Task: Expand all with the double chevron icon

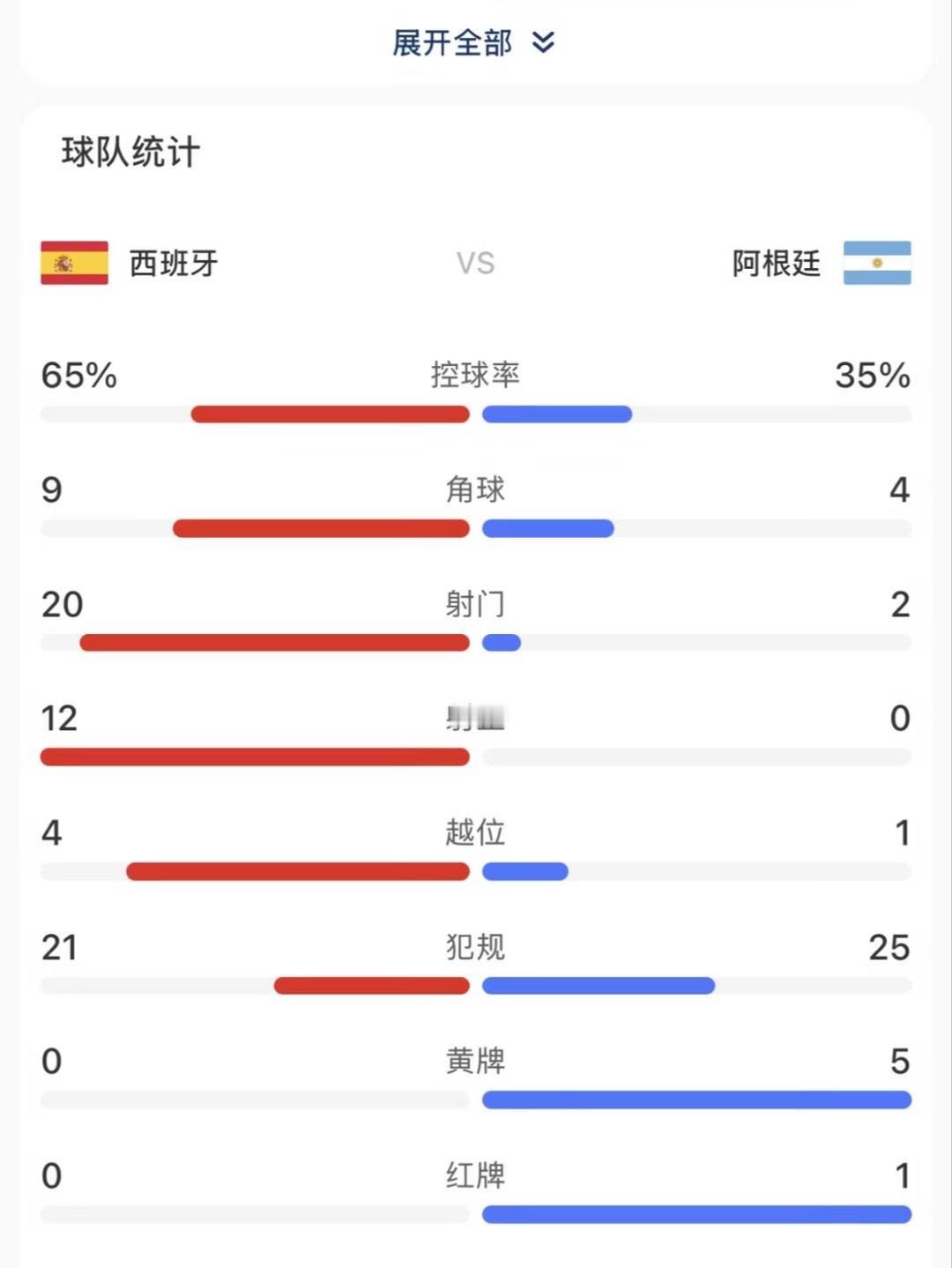Action: click(x=544, y=42)
